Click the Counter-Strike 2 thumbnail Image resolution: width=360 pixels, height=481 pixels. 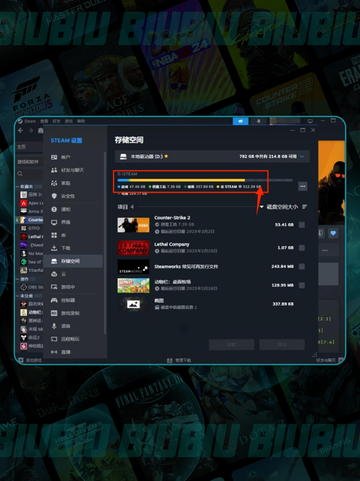[133, 225]
